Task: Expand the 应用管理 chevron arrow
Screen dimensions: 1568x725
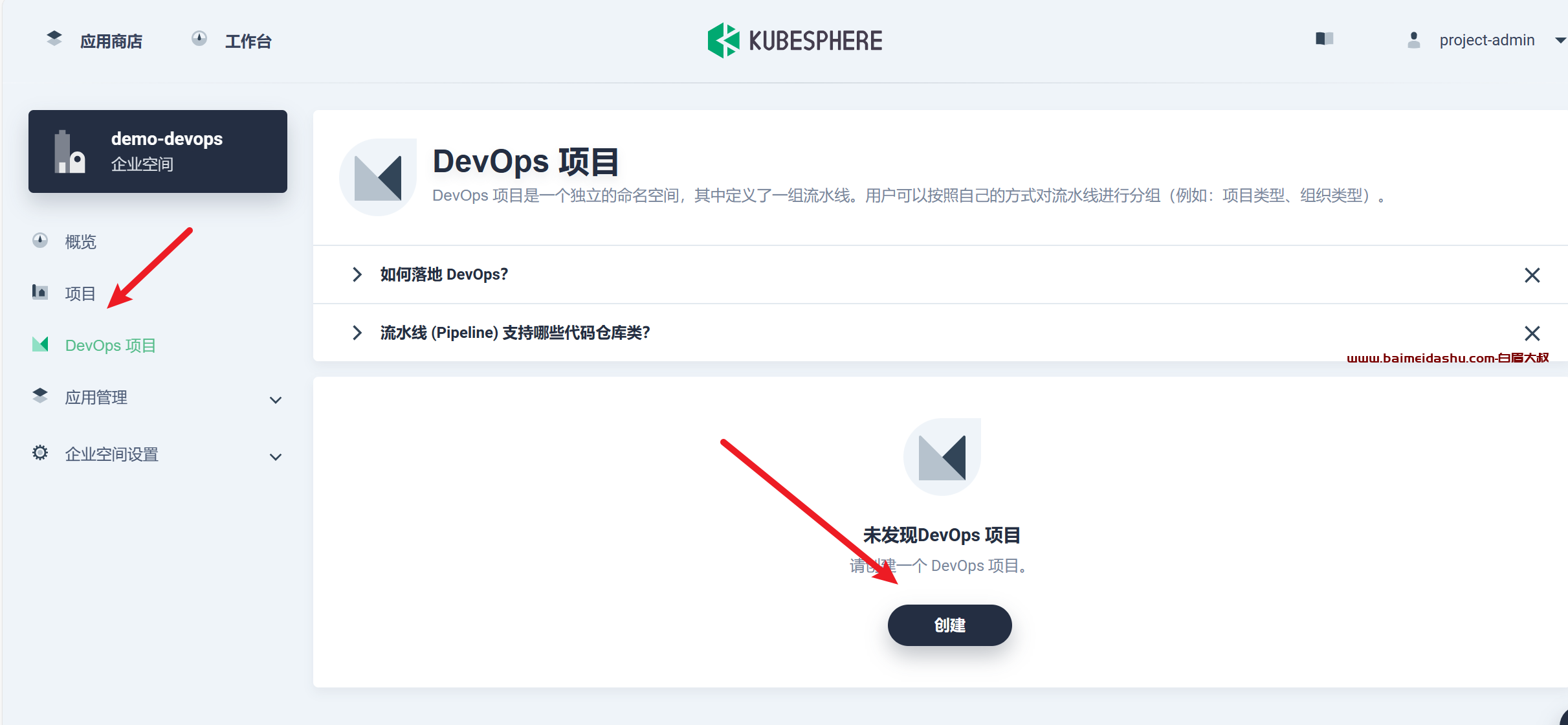Action: (x=276, y=400)
